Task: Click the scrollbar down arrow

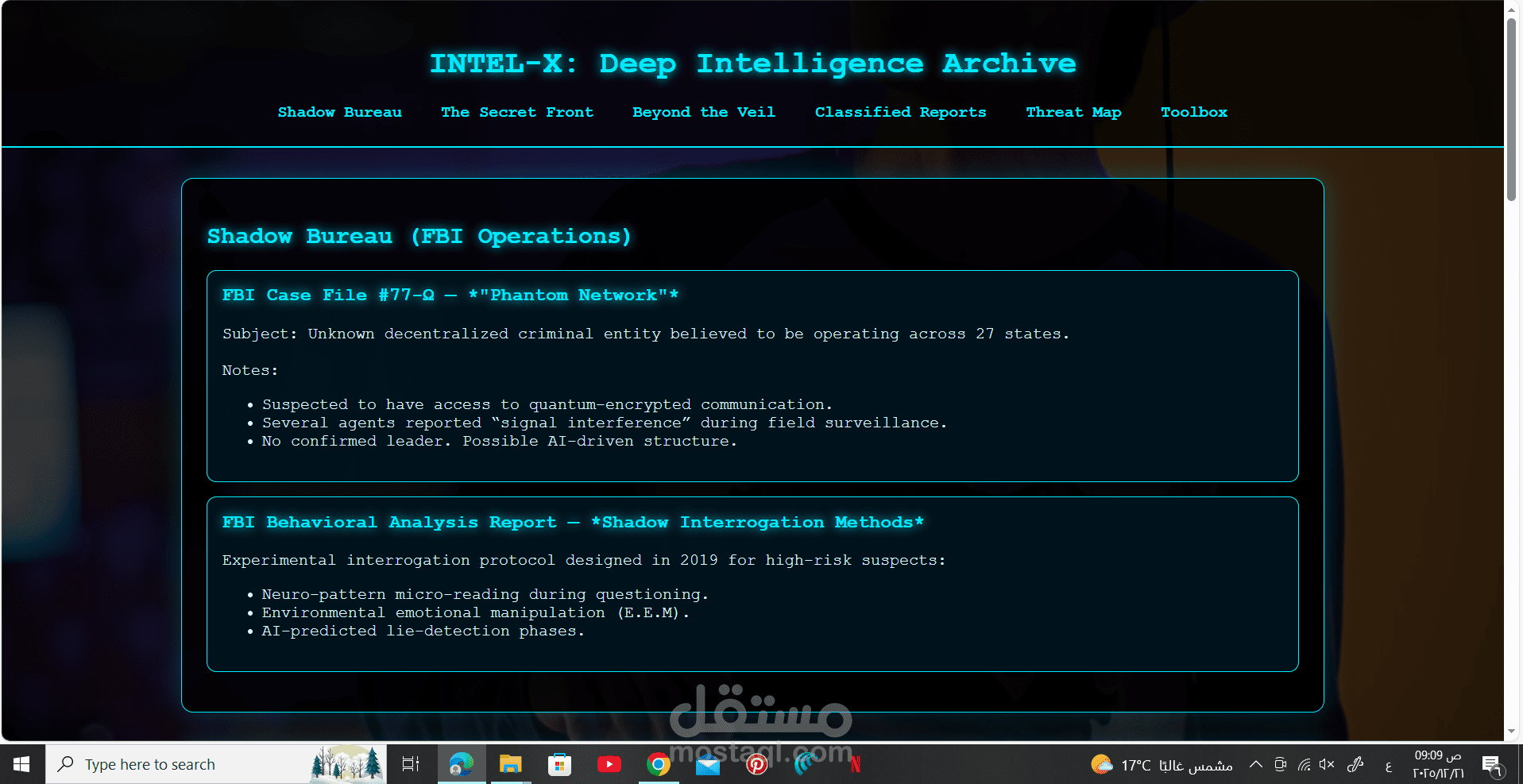Action: coord(1512,732)
